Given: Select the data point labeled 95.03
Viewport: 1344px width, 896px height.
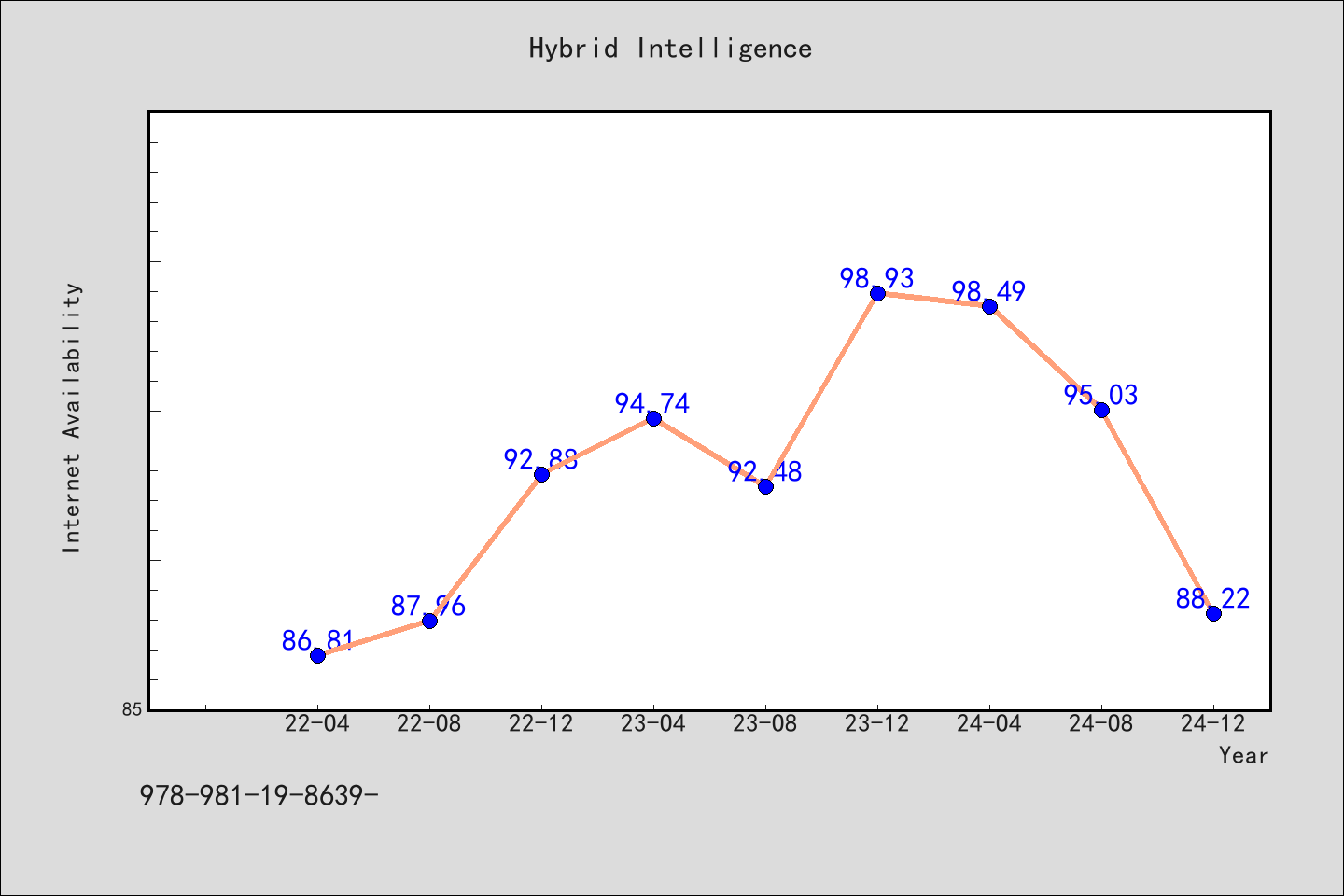Looking at the screenshot, I should 1101,410.
